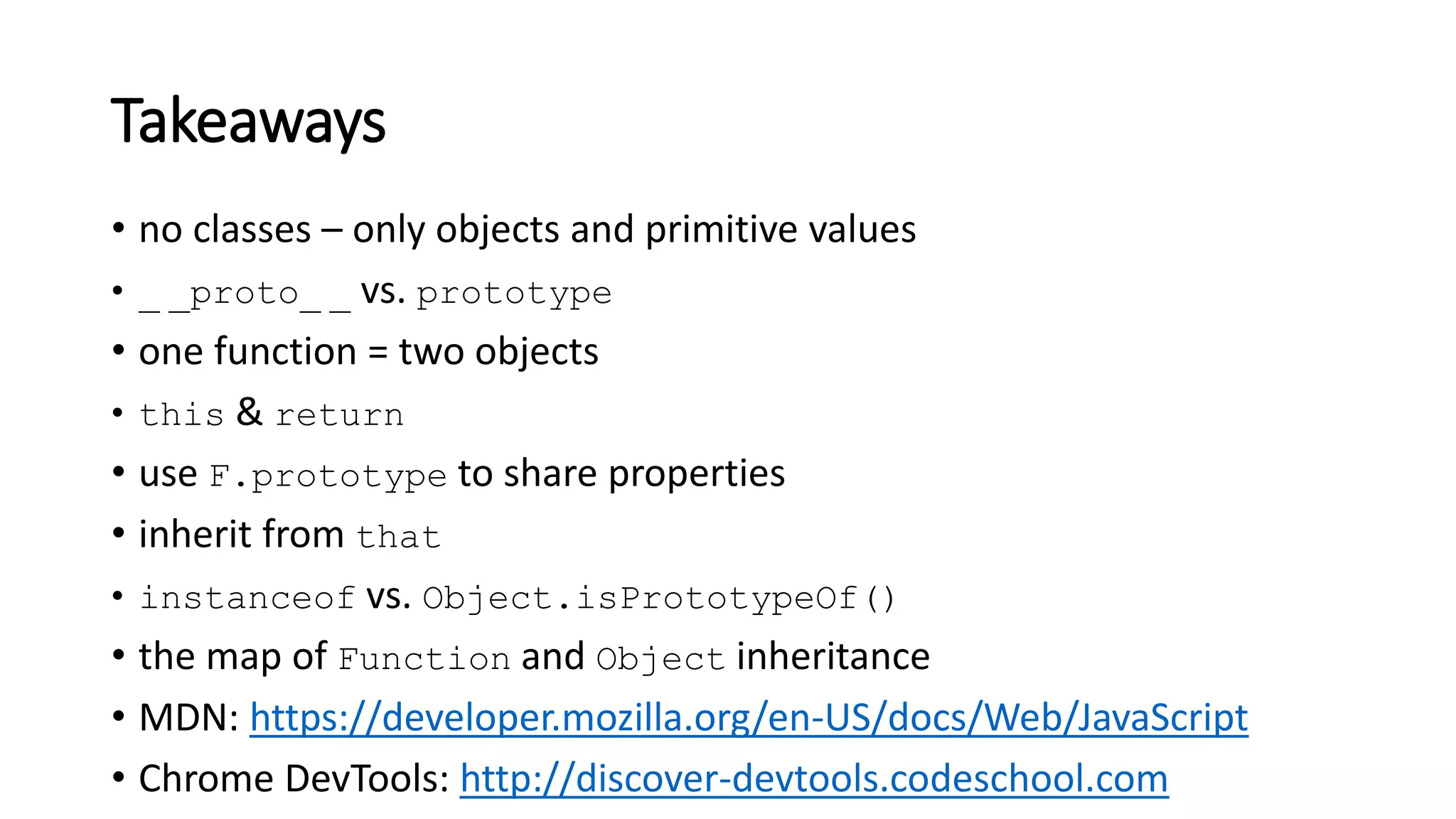Click the 'Chrome DevTools:' label text

pos(294,778)
